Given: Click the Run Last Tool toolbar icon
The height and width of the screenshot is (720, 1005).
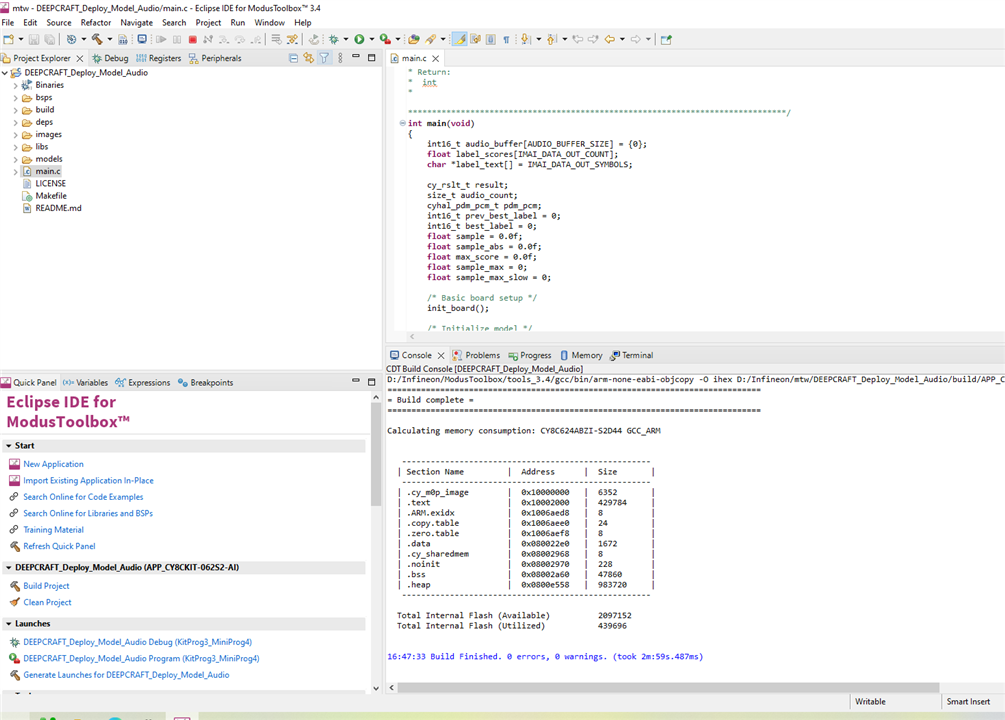Looking at the screenshot, I should (385, 39).
